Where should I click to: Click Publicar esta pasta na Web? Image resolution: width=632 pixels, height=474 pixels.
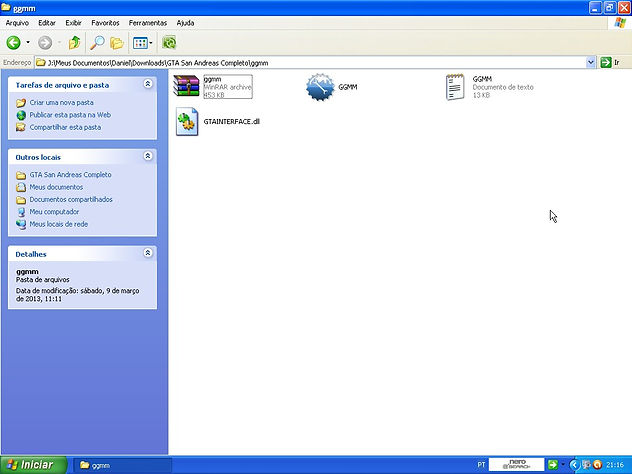[x=70, y=115]
